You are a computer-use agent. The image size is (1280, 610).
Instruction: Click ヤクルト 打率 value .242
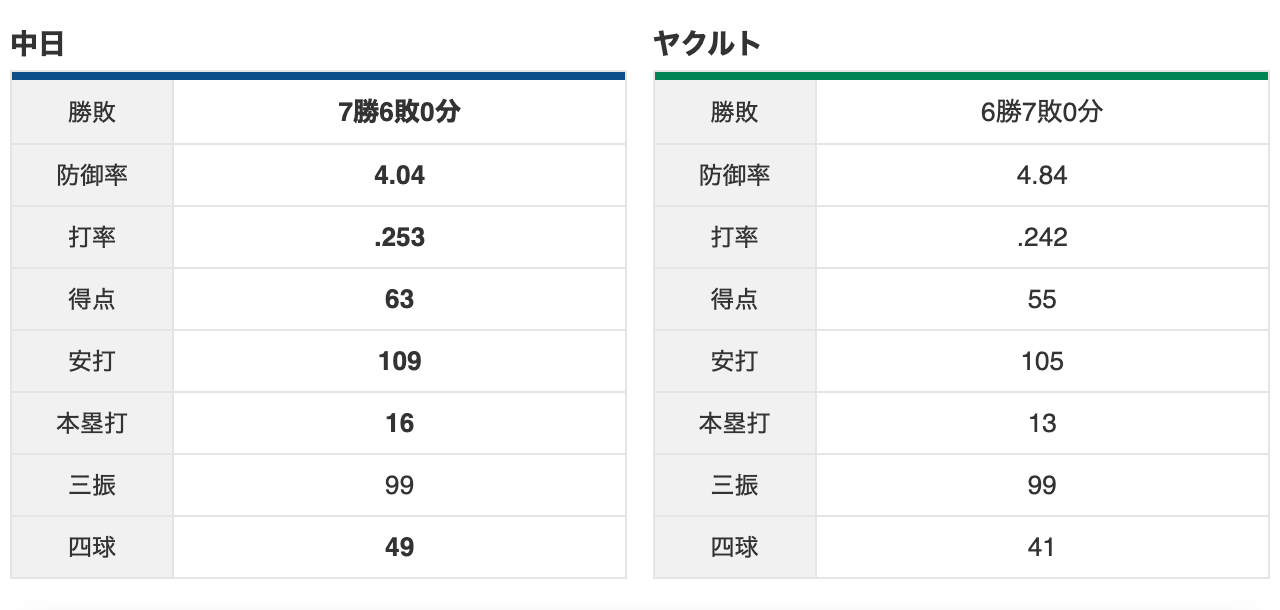pos(1041,237)
